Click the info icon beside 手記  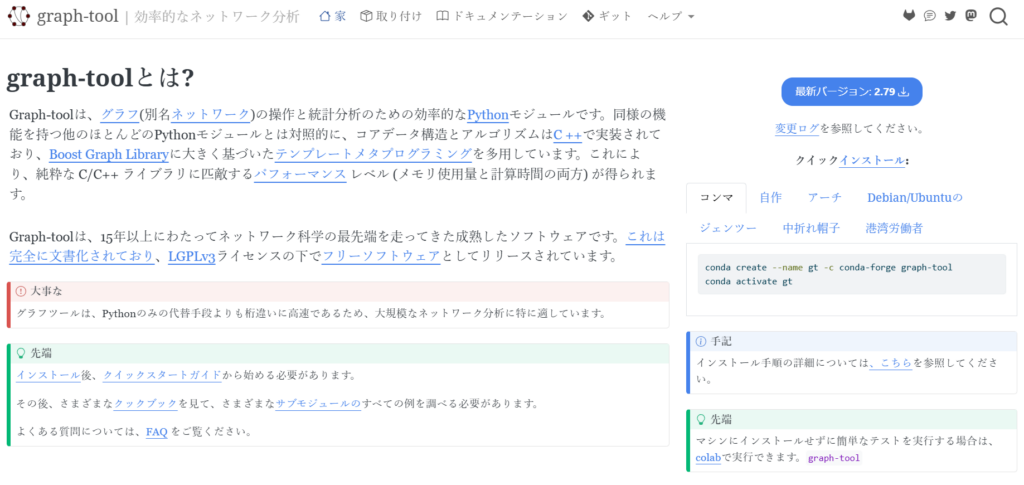pyautogui.click(x=701, y=341)
